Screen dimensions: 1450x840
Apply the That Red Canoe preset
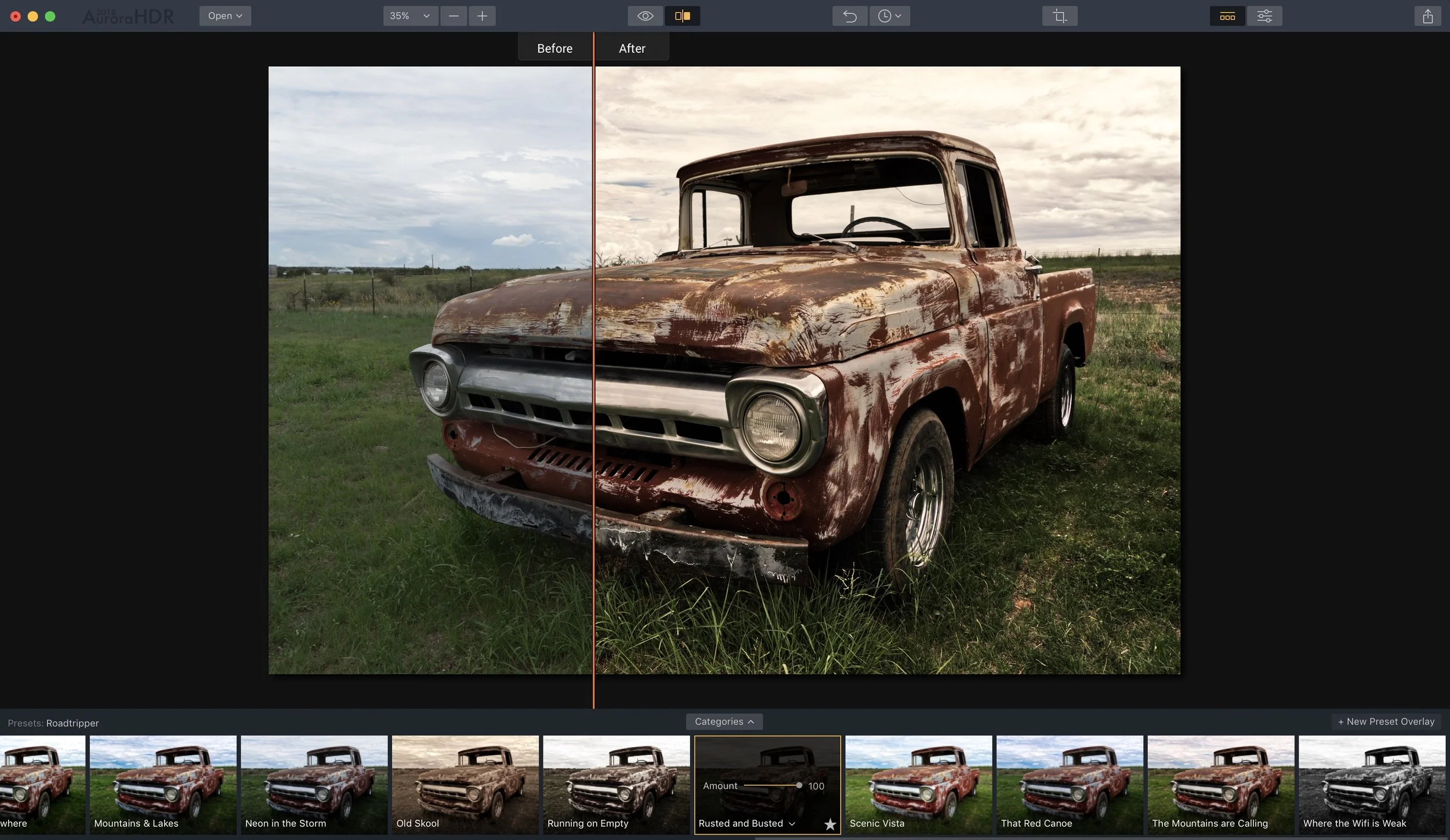[x=1070, y=785]
